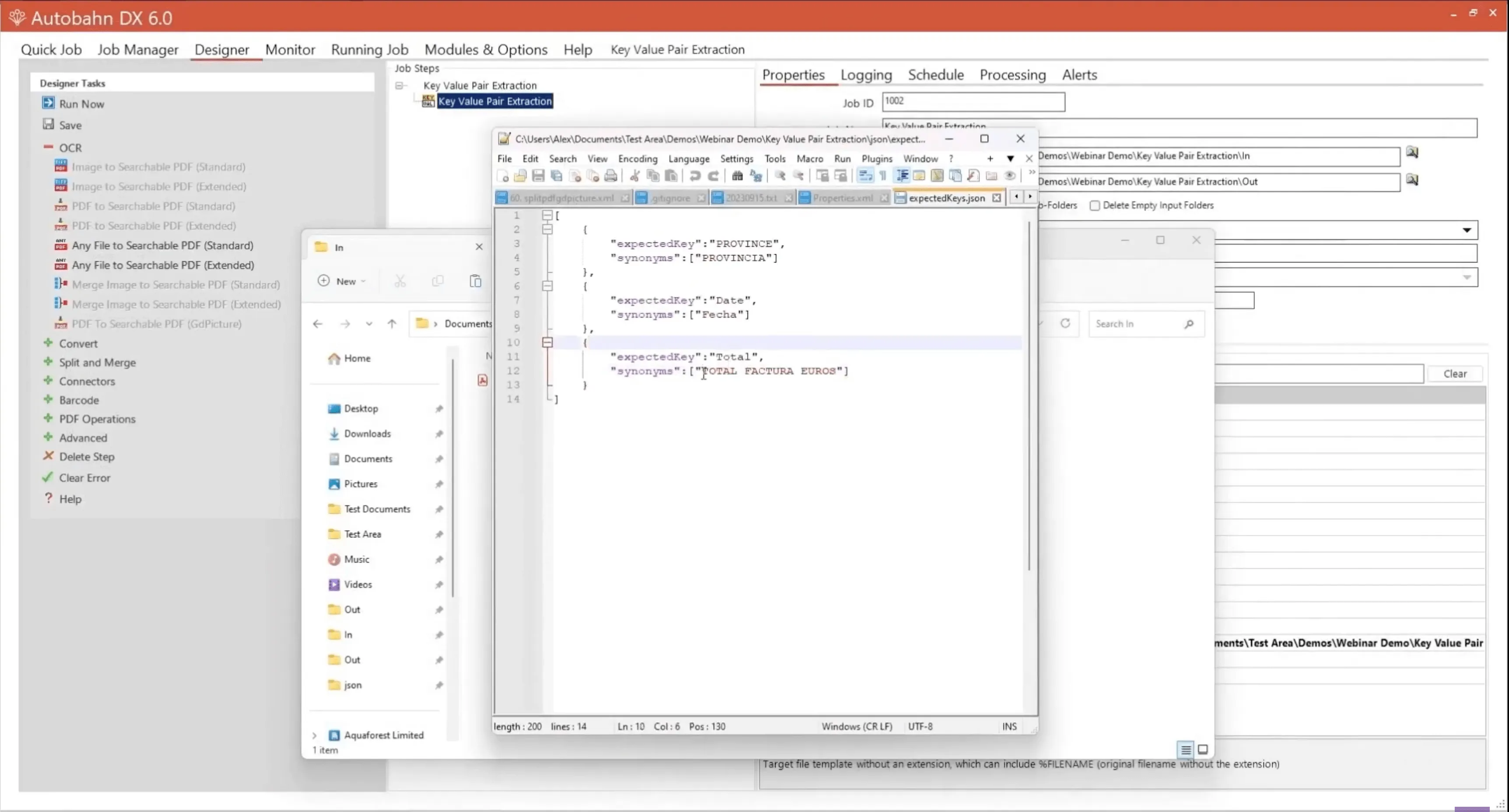Click the Paste icon in Notepad++ toolbar

[x=671, y=175]
